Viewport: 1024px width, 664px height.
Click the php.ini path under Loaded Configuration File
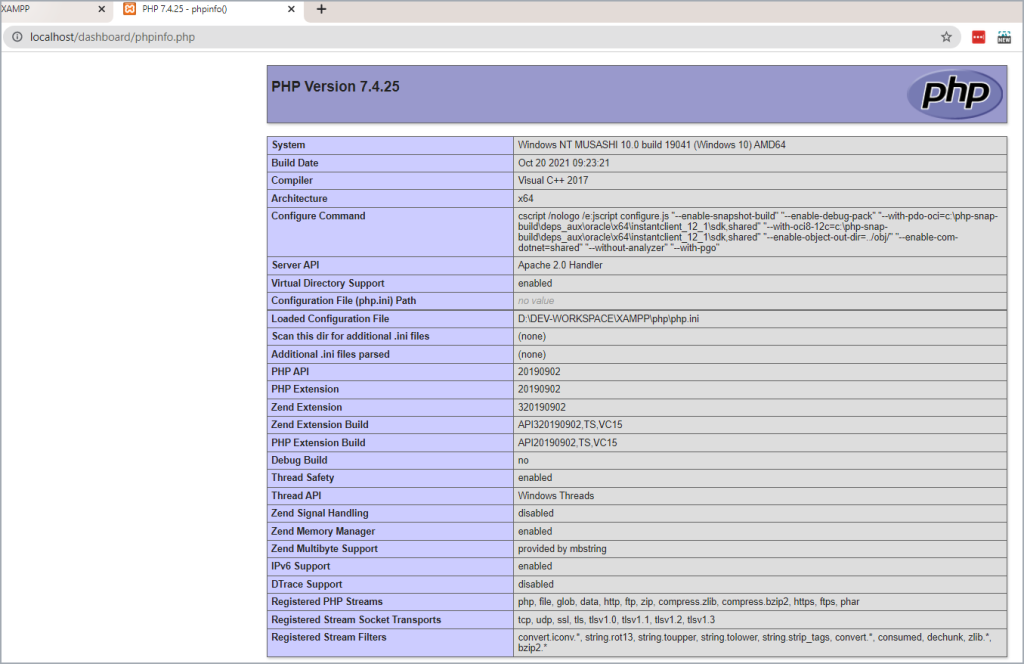[x=579, y=319]
